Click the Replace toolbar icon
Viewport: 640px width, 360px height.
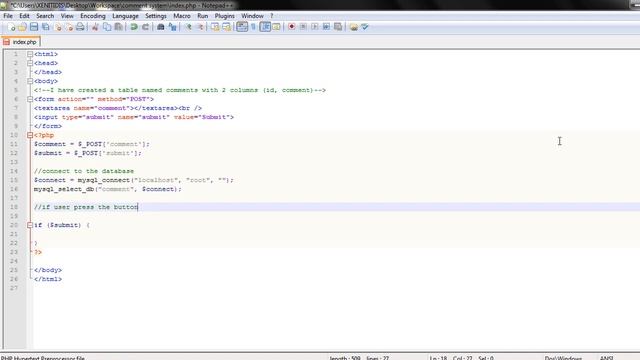(x=173, y=27)
